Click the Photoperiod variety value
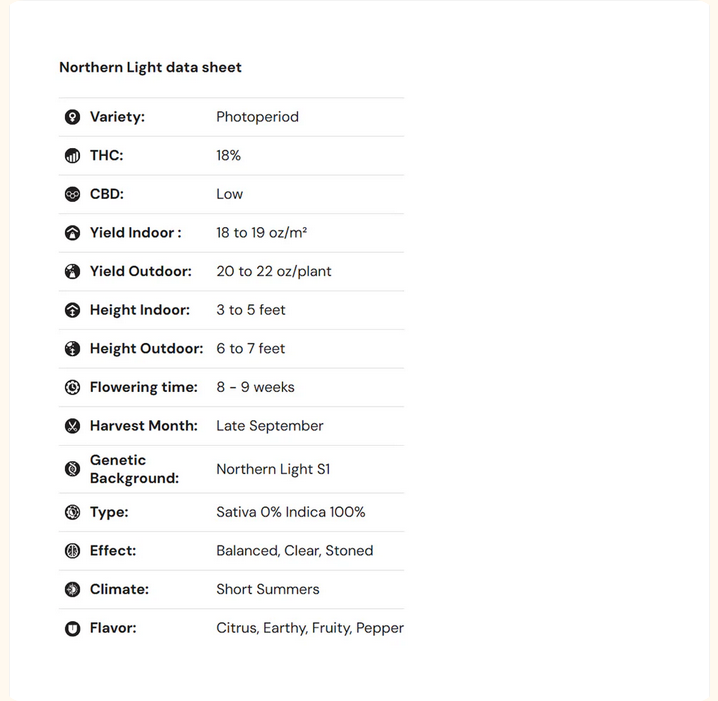This screenshot has width=718, height=701. pyautogui.click(x=257, y=117)
